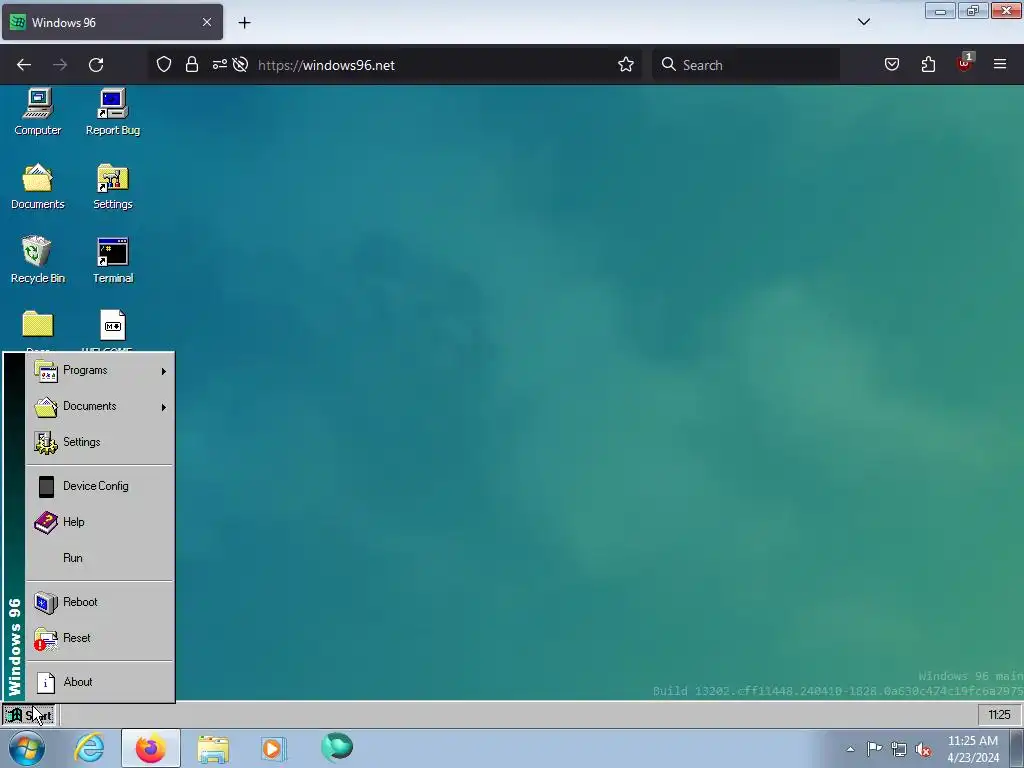This screenshot has height=768, width=1024.
Task: Open Help from the Start menu
Action: point(100,522)
